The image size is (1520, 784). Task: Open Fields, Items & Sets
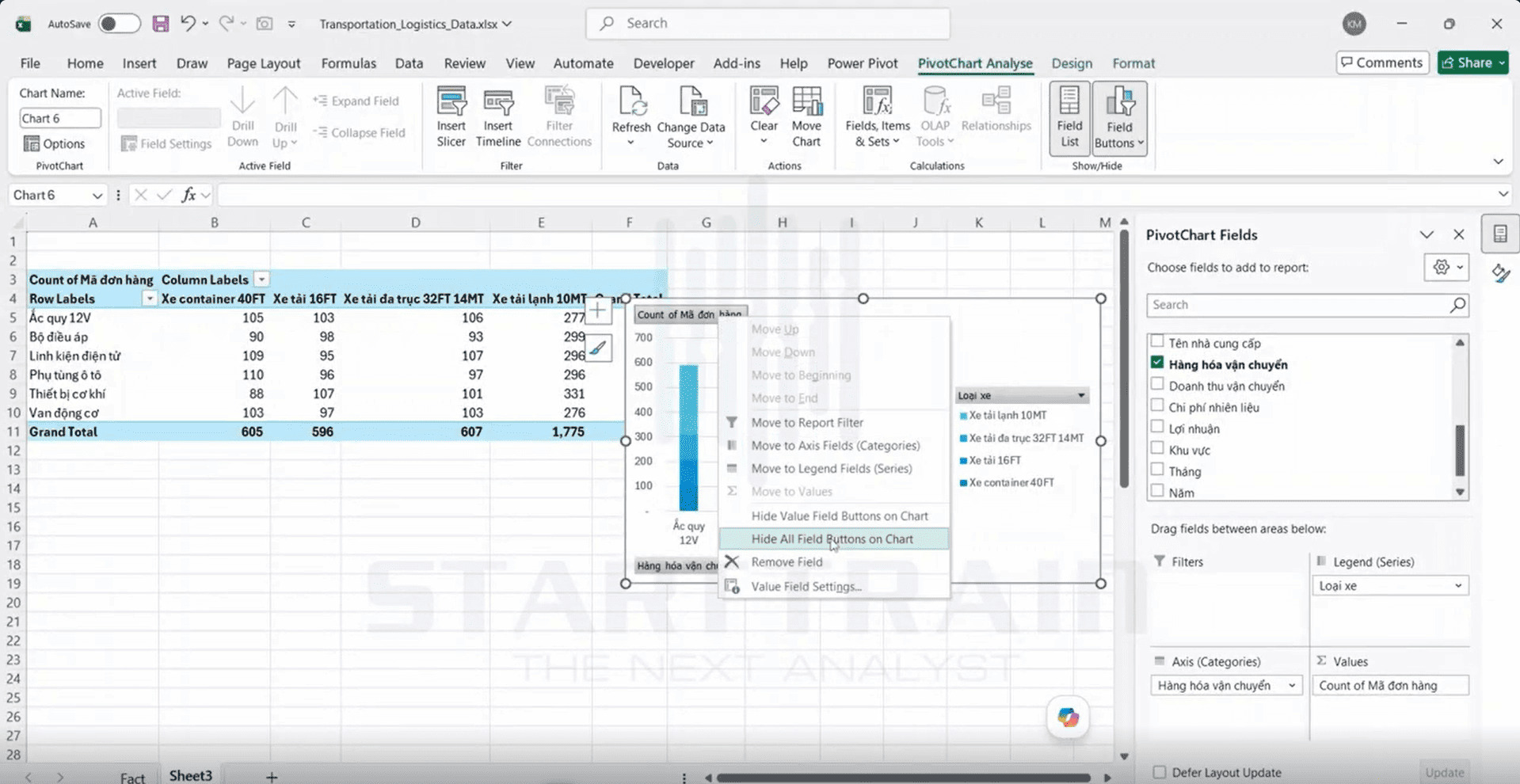(878, 118)
